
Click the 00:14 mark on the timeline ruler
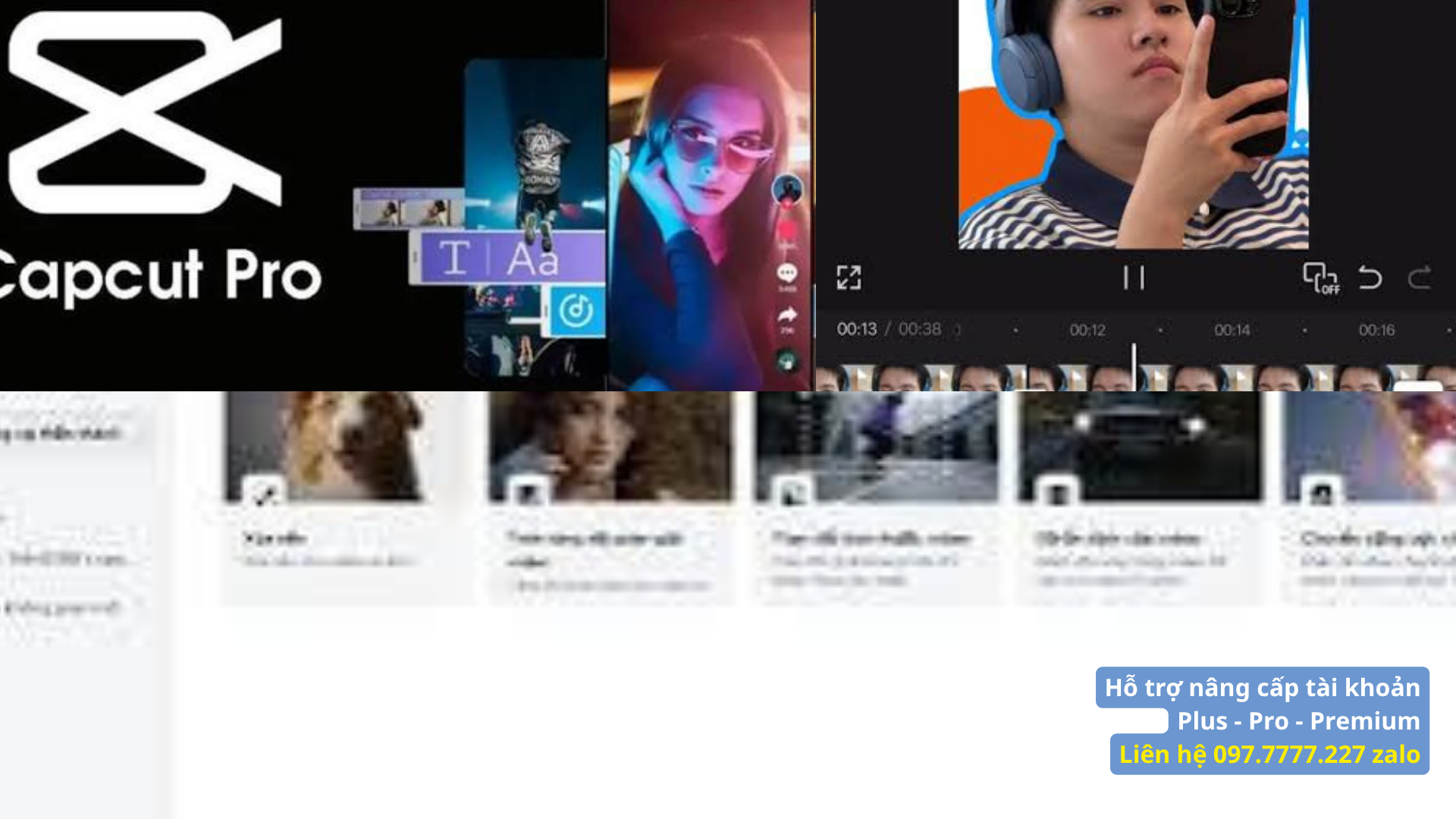coord(1232,330)
